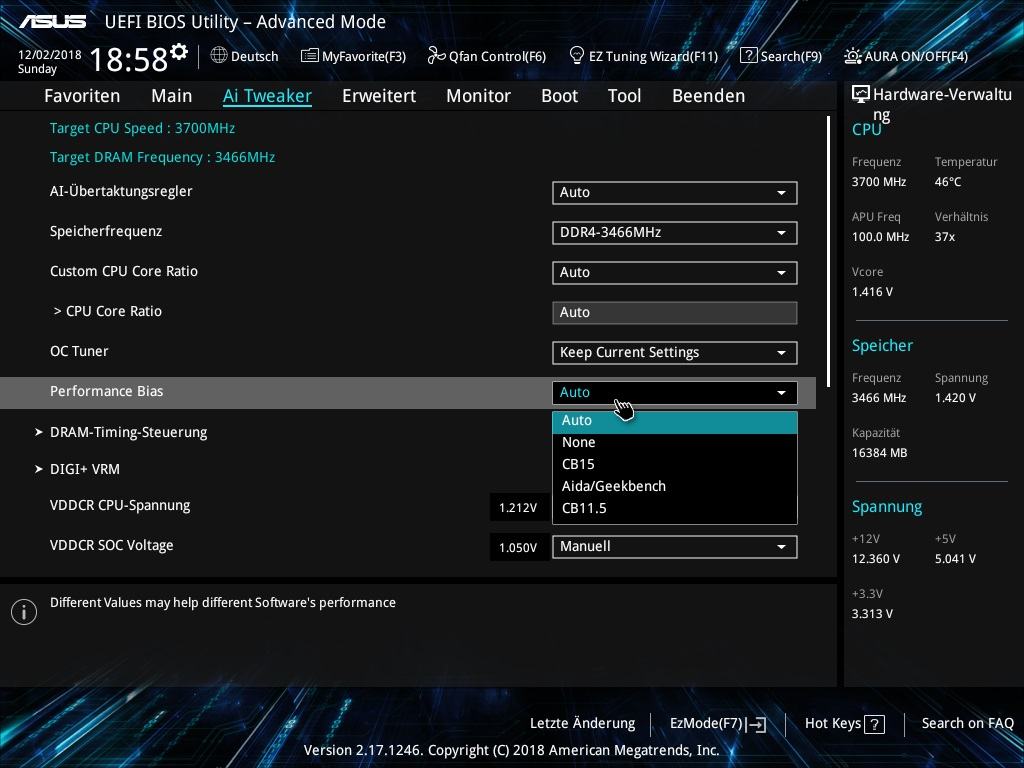Open the Beenden tab
This screenshot has height=768, width=1024.
coord(709,96)
